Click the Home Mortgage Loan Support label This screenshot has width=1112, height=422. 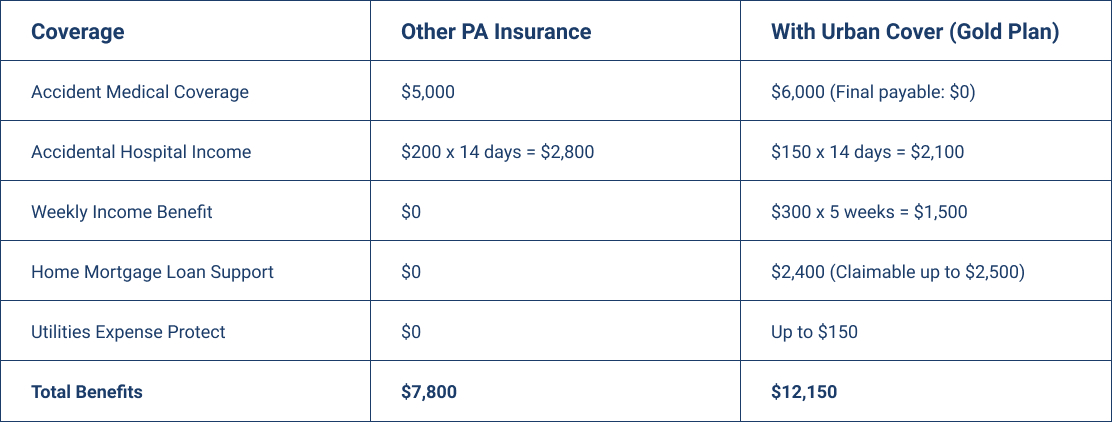point(152,272)
